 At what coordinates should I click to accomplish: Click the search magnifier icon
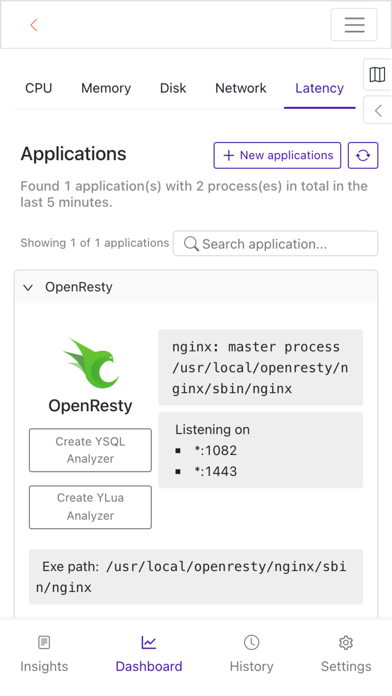[191, 244]
